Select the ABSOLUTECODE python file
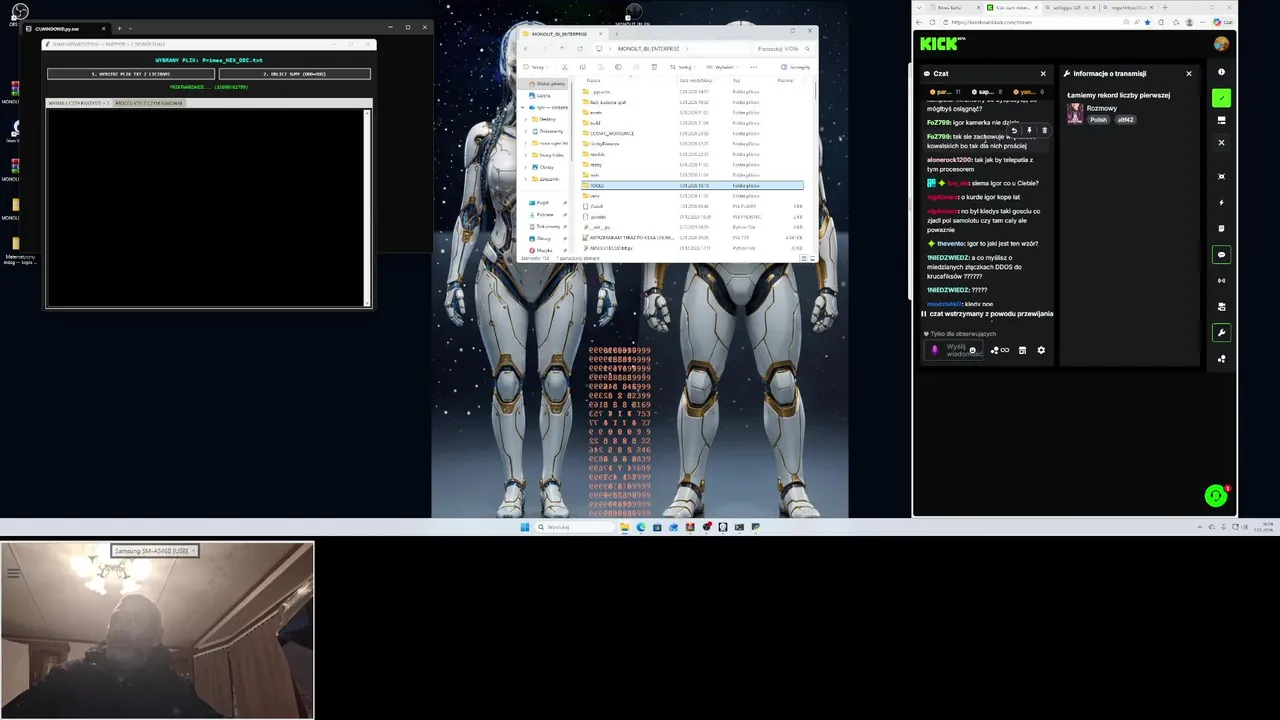 [692, 248]
